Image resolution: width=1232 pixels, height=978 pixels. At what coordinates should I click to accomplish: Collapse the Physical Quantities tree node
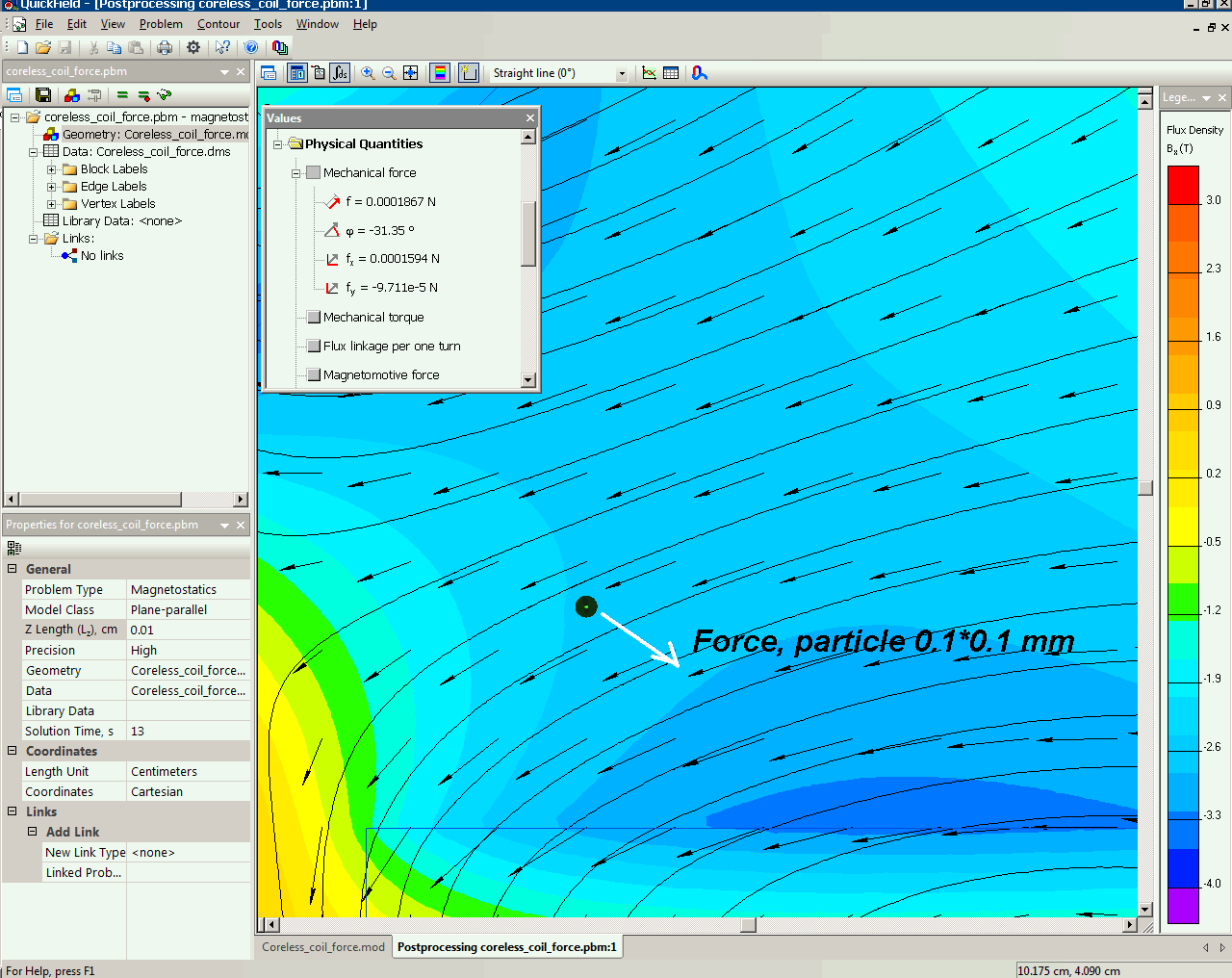pyautogui.click(x=278, y=144)
